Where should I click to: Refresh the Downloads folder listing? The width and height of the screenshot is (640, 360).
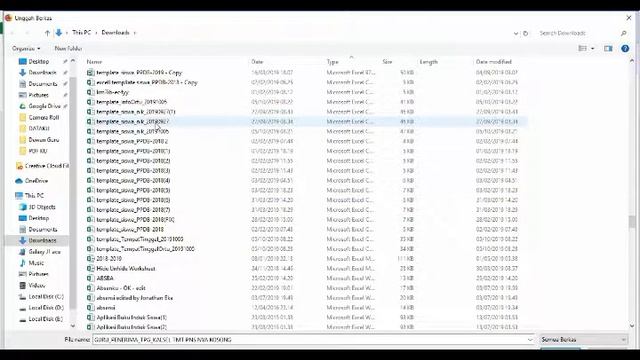pyautogui.click(x=526, y=33)
